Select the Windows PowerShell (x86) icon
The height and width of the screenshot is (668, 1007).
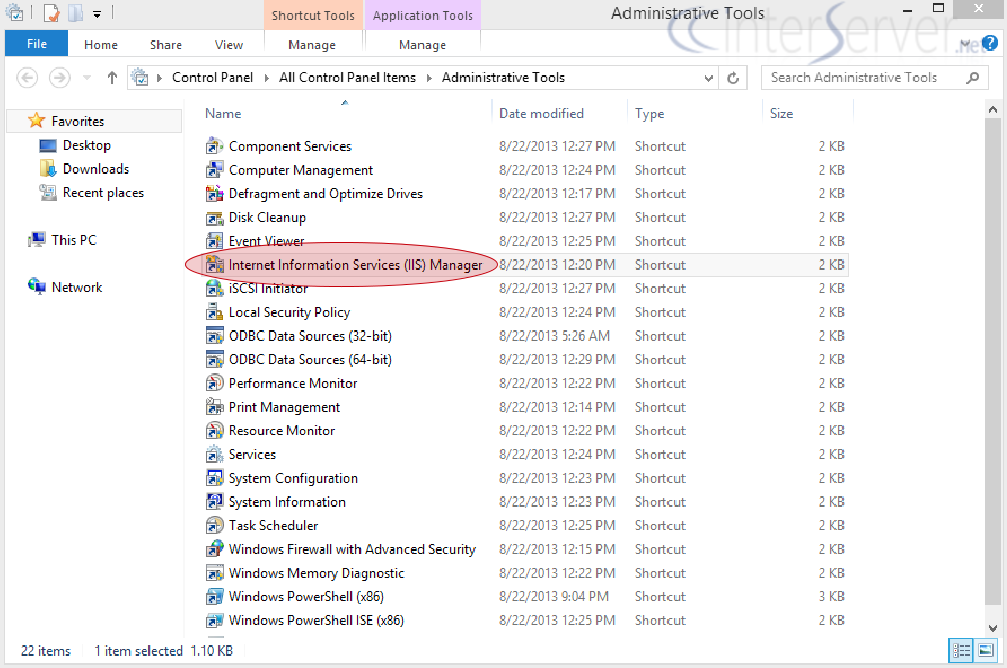(x=214, y=597)
